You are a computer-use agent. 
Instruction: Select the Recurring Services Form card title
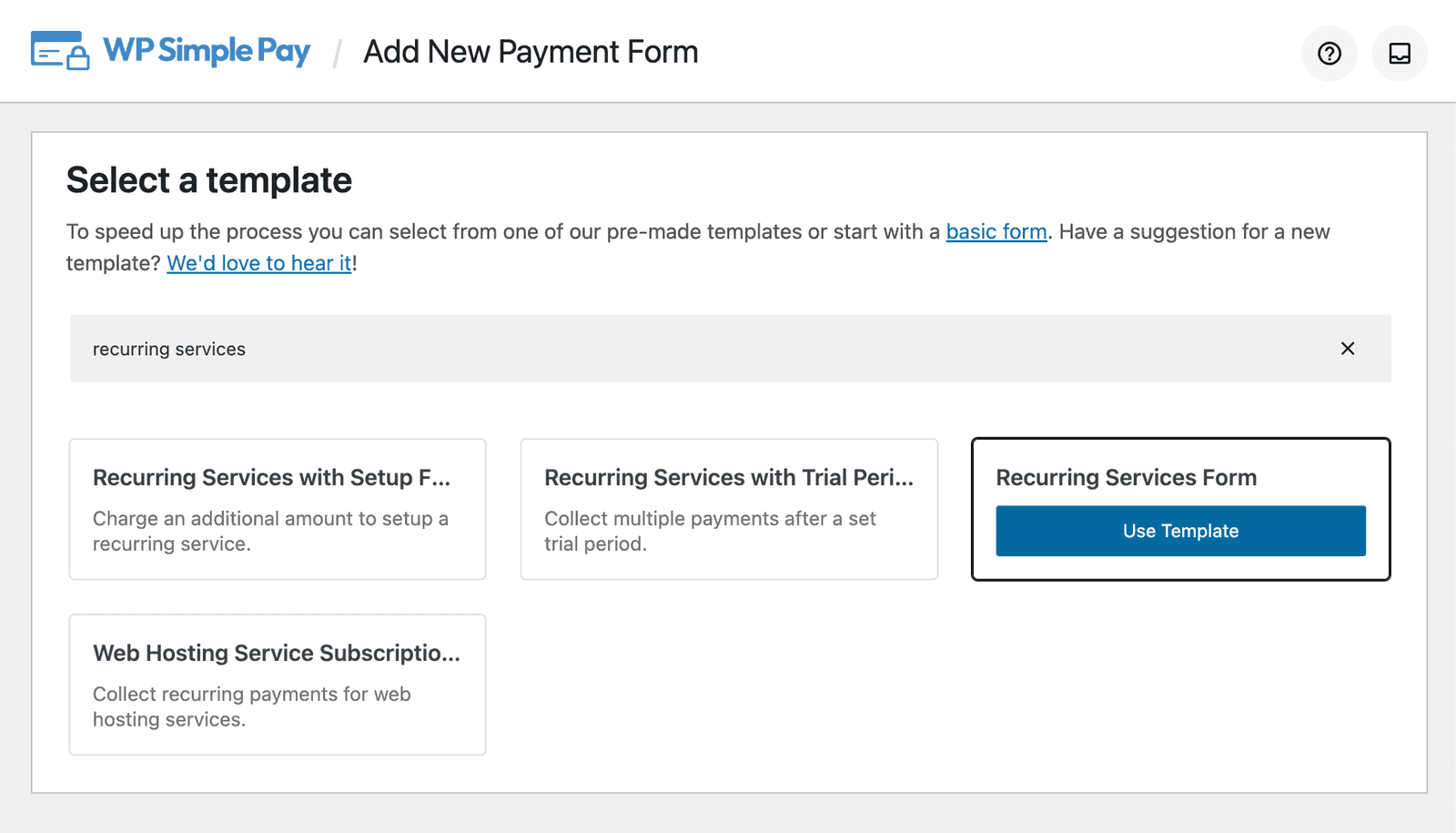point(1126,478)
